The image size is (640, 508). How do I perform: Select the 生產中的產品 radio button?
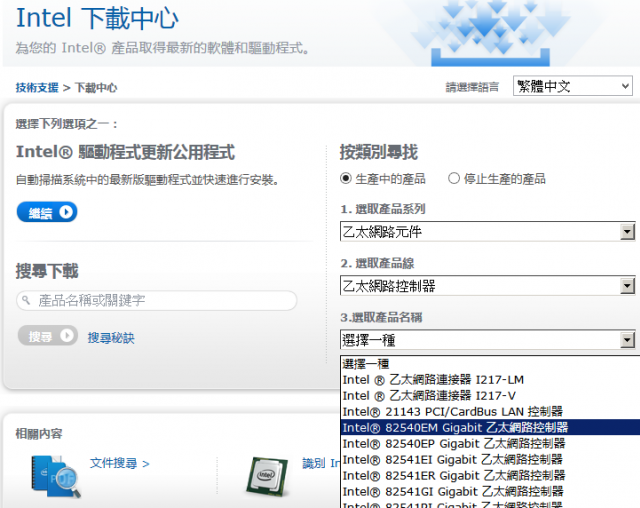[346, 178]
